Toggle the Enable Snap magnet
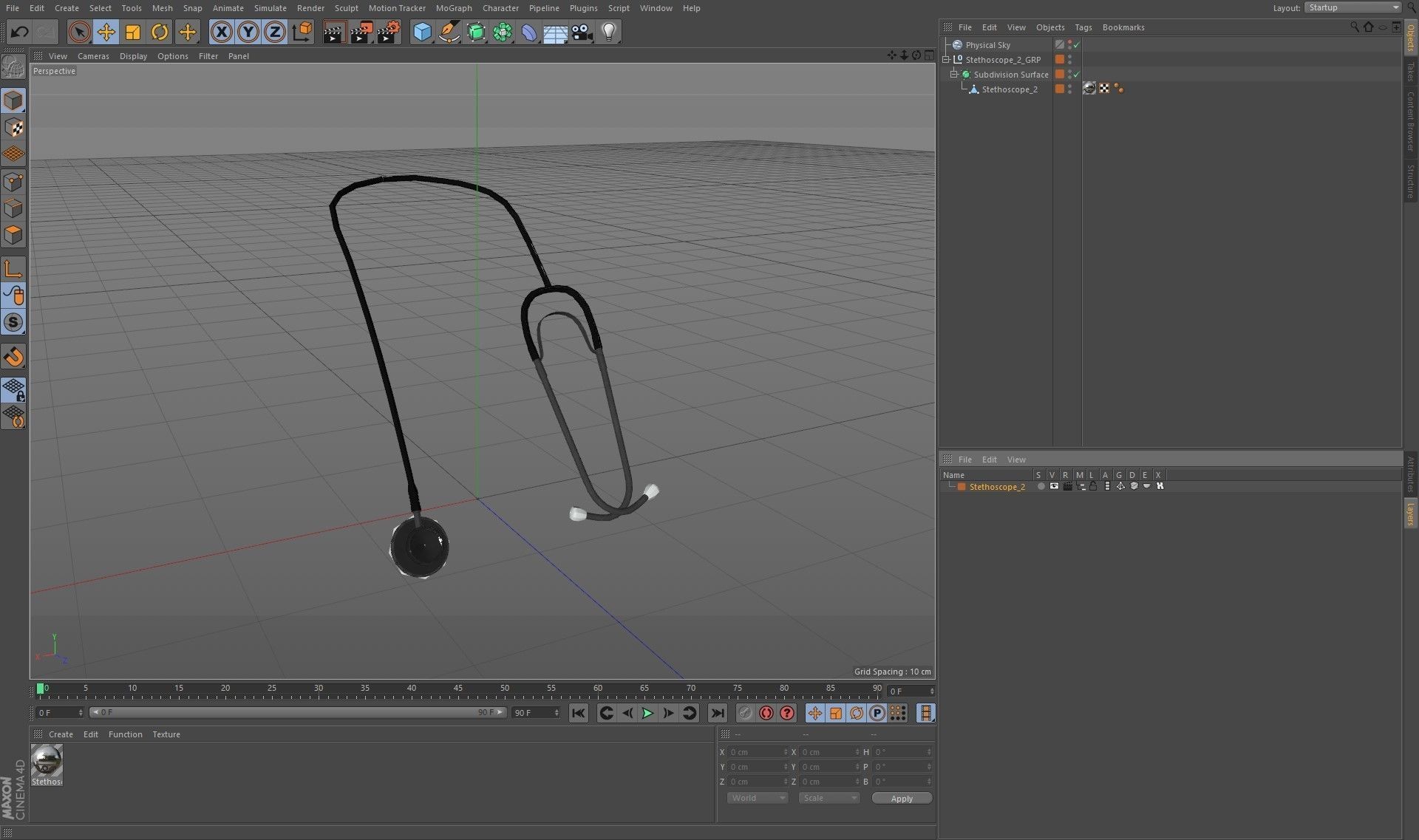Screen dimensions: 1419x840 pyautogui.click(x=13, y=357)
